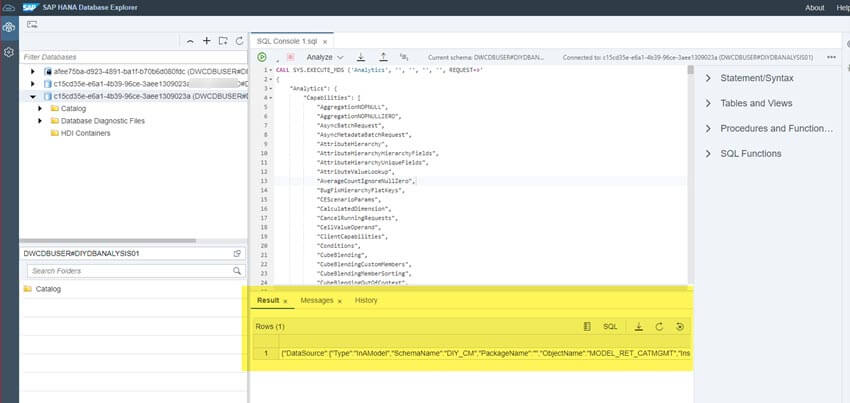This screenshot has width=850, height=403.
Task: Click the run options arrow beside play button
Action: point(278,59)
